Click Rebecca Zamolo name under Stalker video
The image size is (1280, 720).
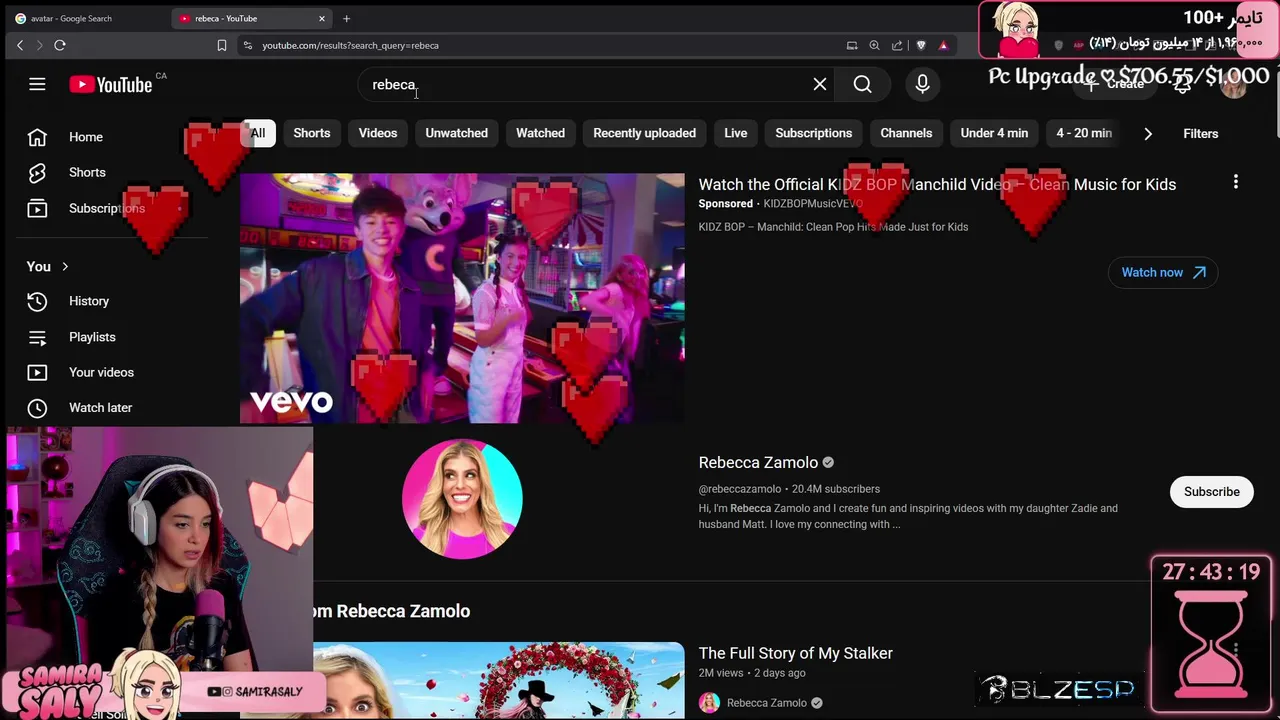[766, 703]
